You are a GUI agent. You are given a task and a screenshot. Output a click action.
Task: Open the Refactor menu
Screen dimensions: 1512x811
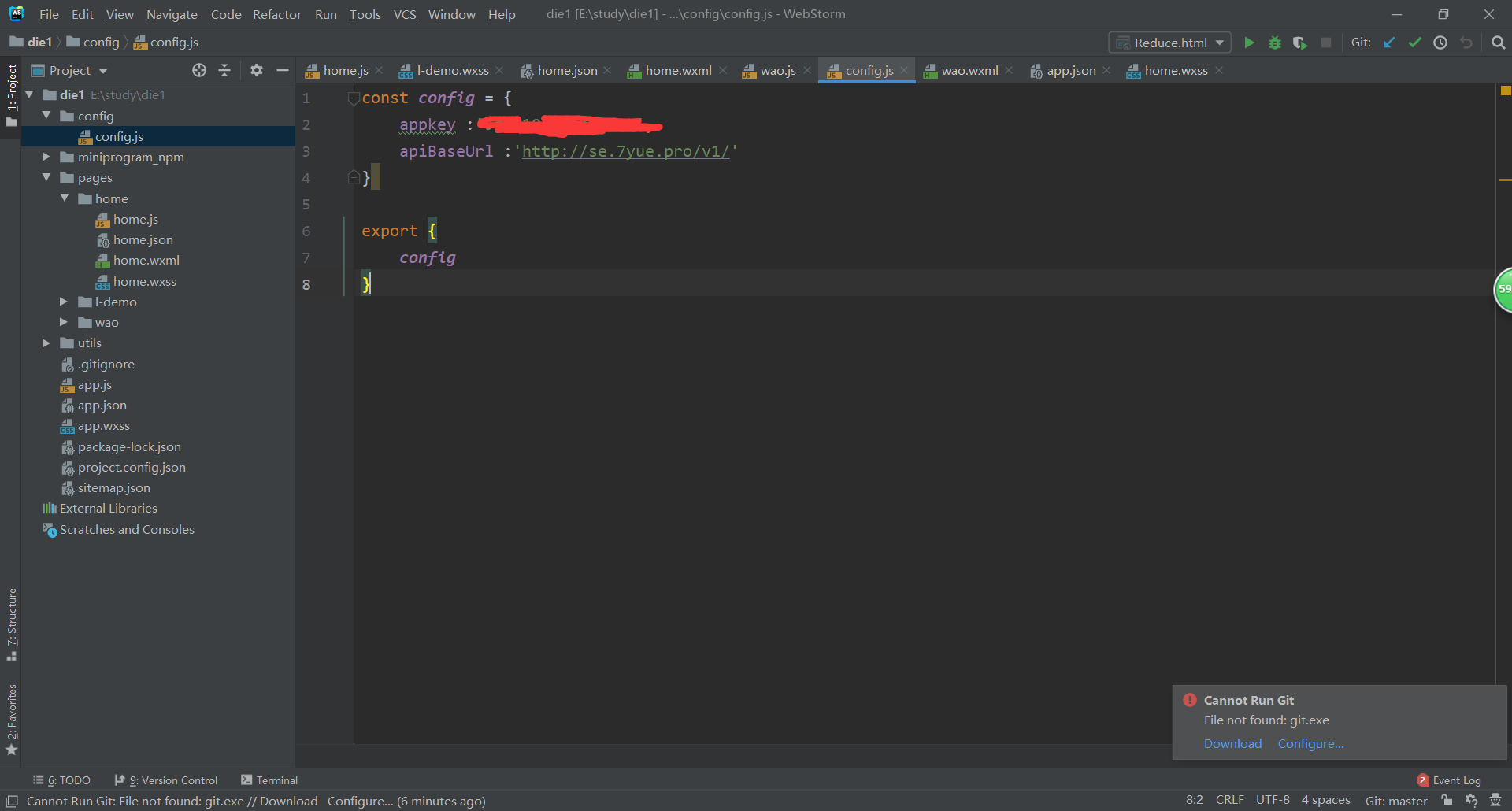[276, 14]
